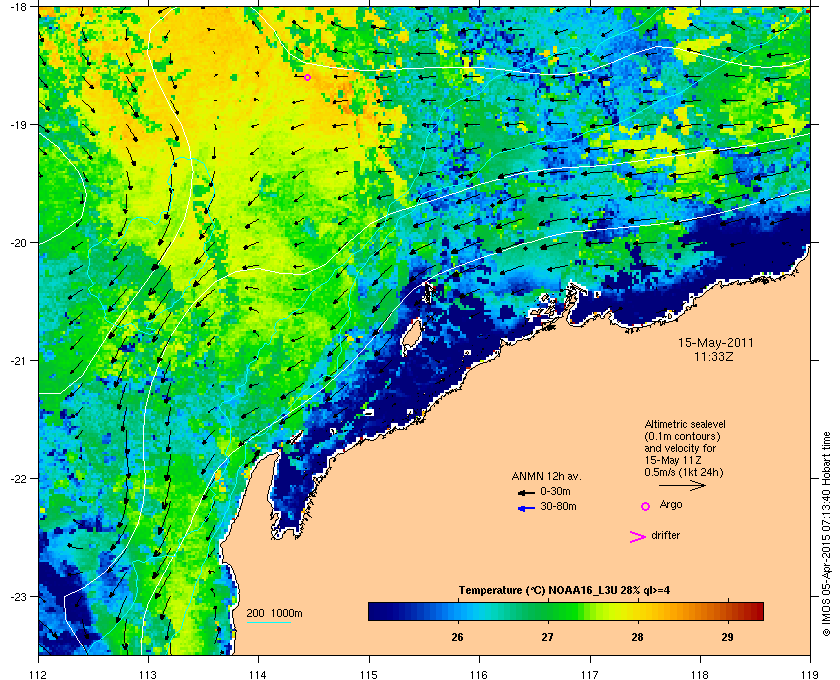The image size is (840, 680).
Task: Click the 'drifter' legend label
Action: point(666,535)
